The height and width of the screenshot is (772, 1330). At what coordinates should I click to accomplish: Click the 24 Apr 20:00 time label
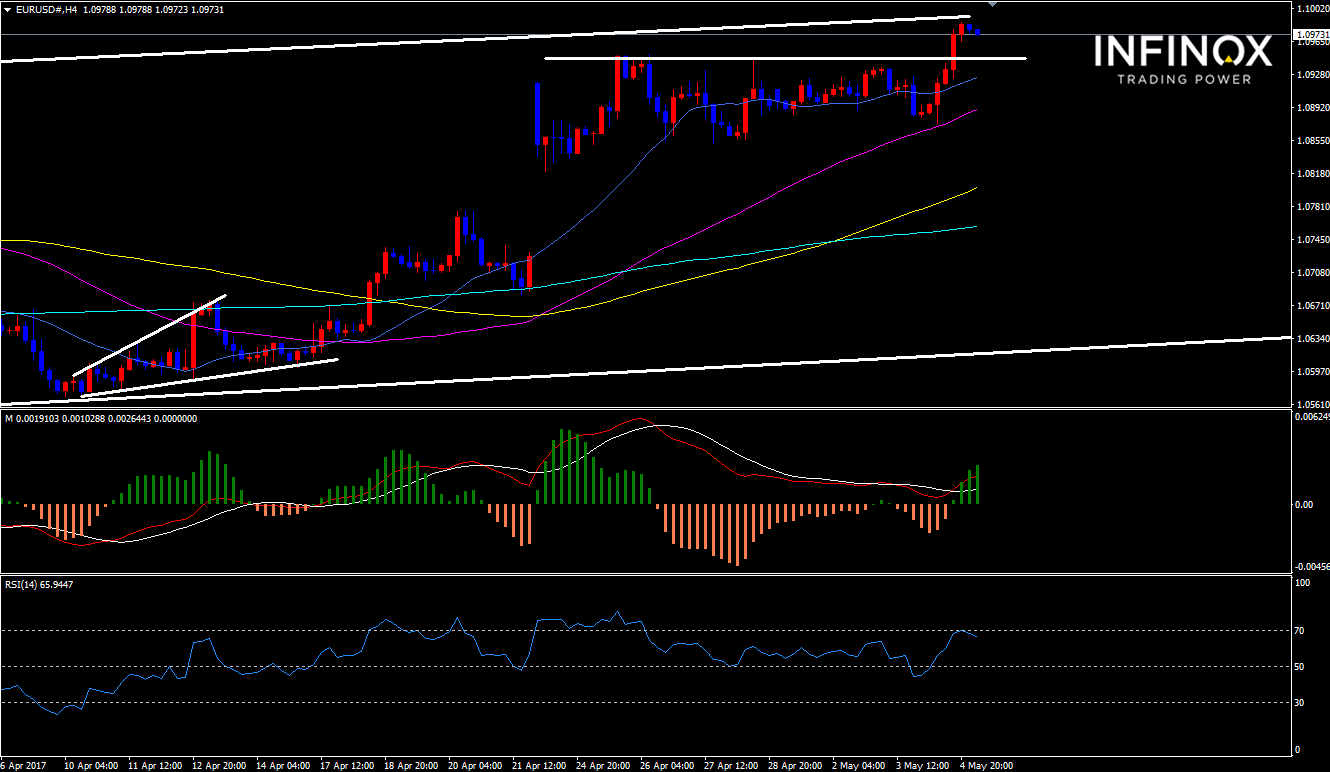tap(602, 765)
